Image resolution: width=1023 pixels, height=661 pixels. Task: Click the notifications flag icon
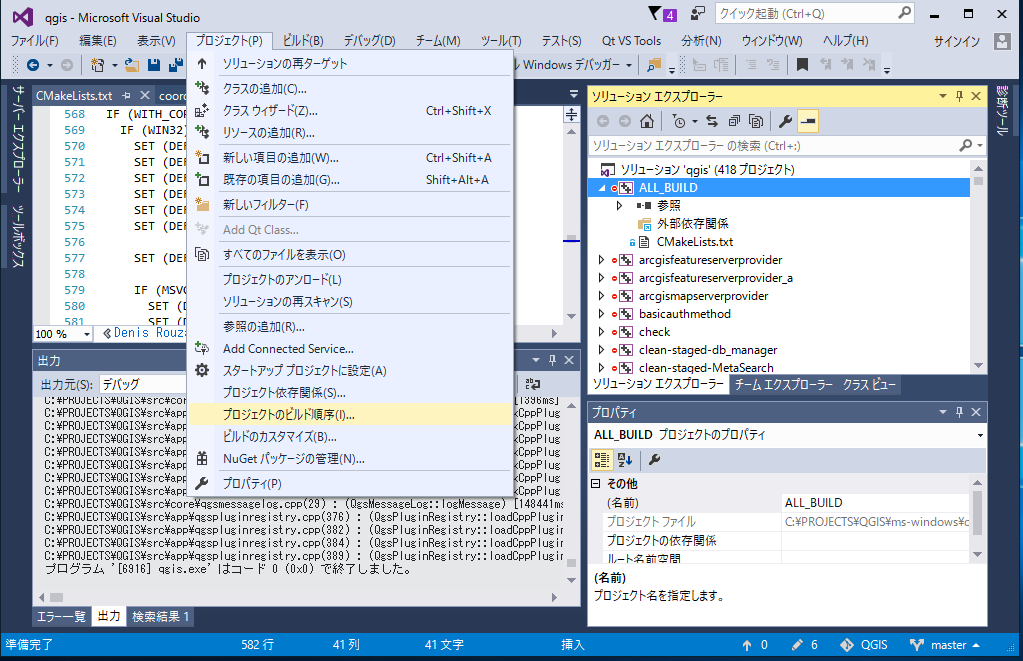[x=656, y=14]
